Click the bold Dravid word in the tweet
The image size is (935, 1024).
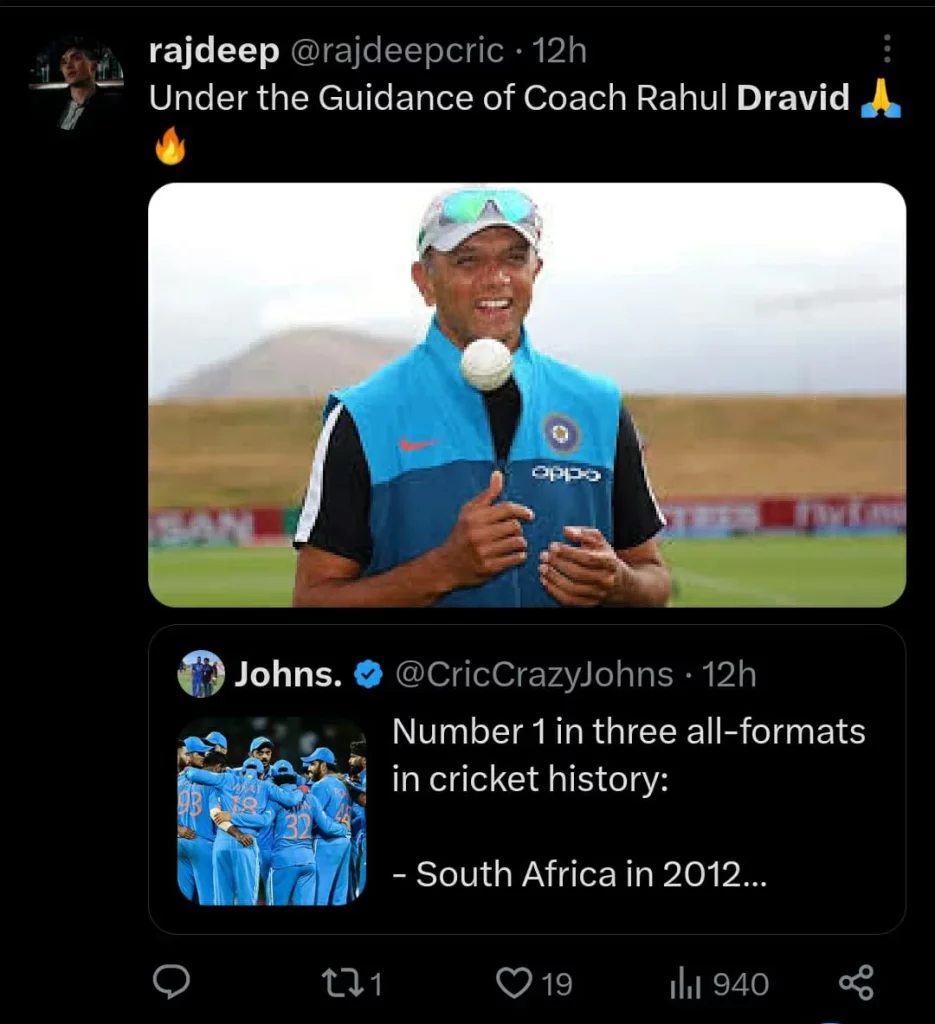[x=793, y=98]
